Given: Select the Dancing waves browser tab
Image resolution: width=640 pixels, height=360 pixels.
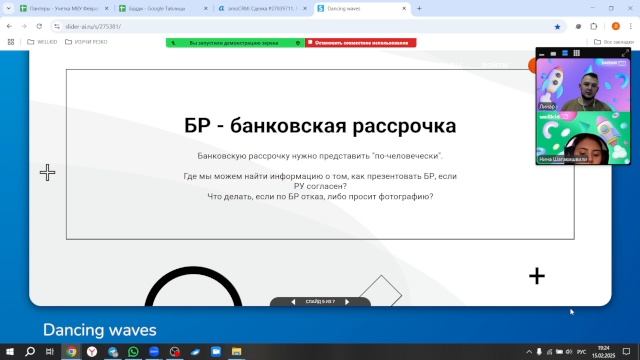Looking at the screenshot, I should pos(361,8).
